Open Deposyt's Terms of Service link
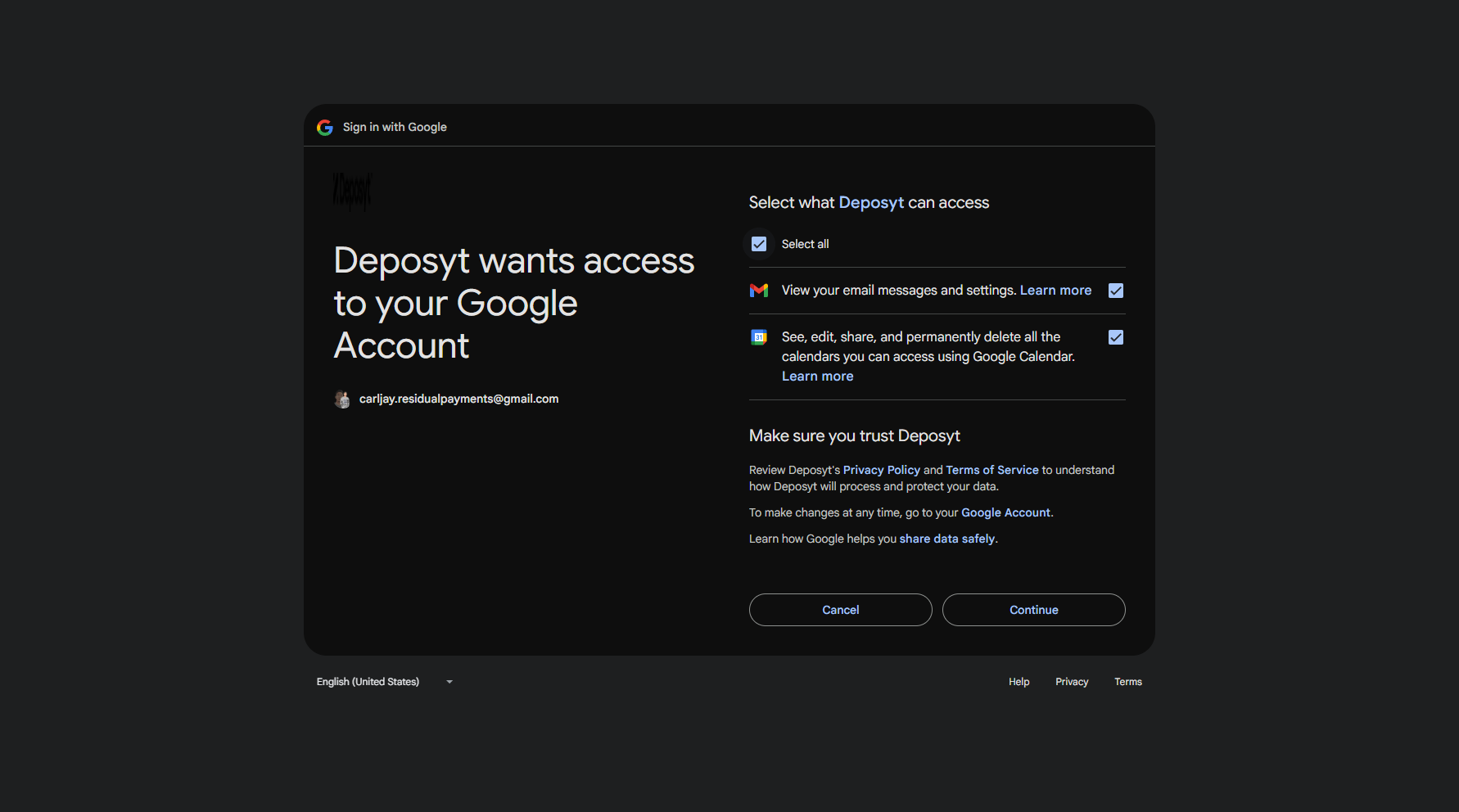 (992, 470)
